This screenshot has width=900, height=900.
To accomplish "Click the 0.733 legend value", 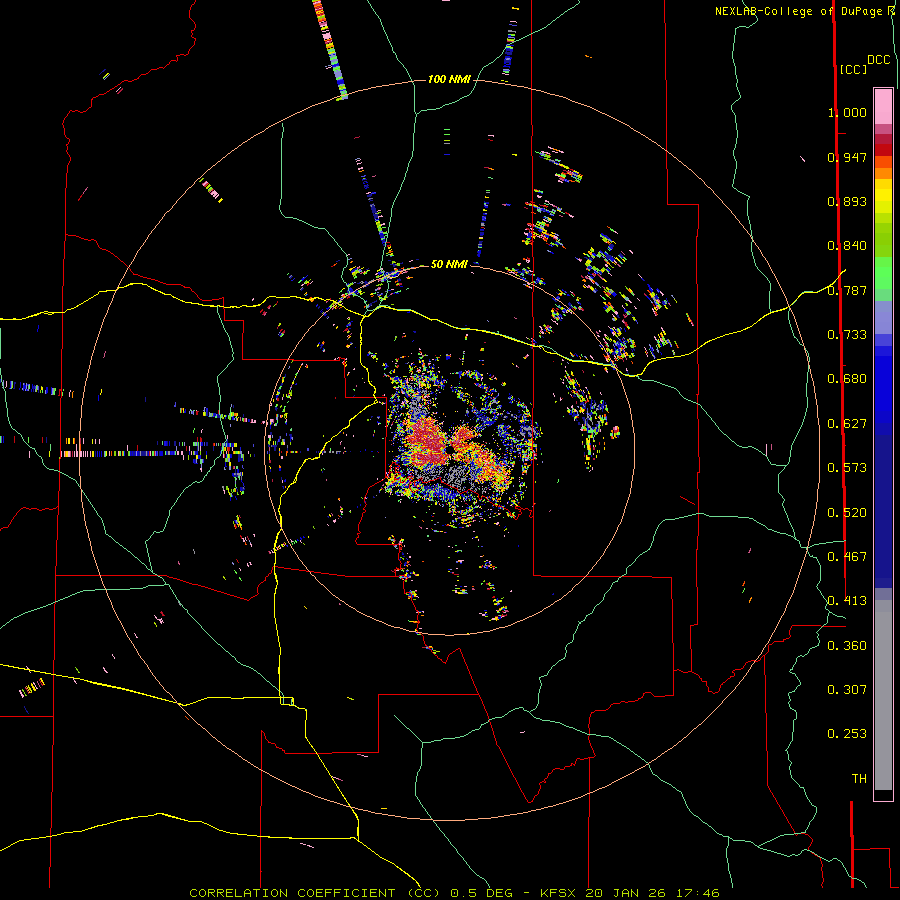I will coord(847,335).
